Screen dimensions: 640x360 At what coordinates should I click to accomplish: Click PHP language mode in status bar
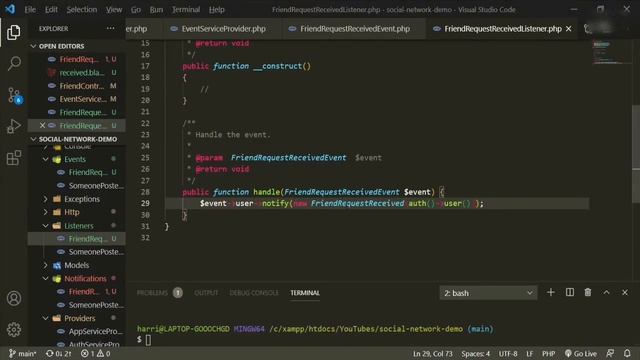click(549, 353)
